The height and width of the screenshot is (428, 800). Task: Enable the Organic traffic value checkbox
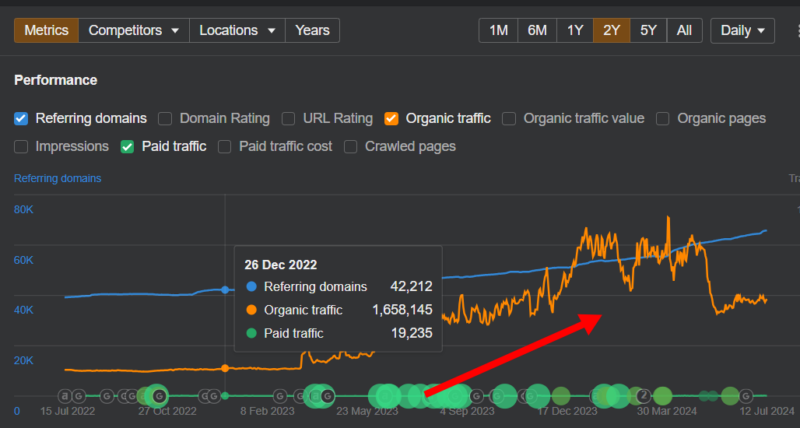[509, 118]
